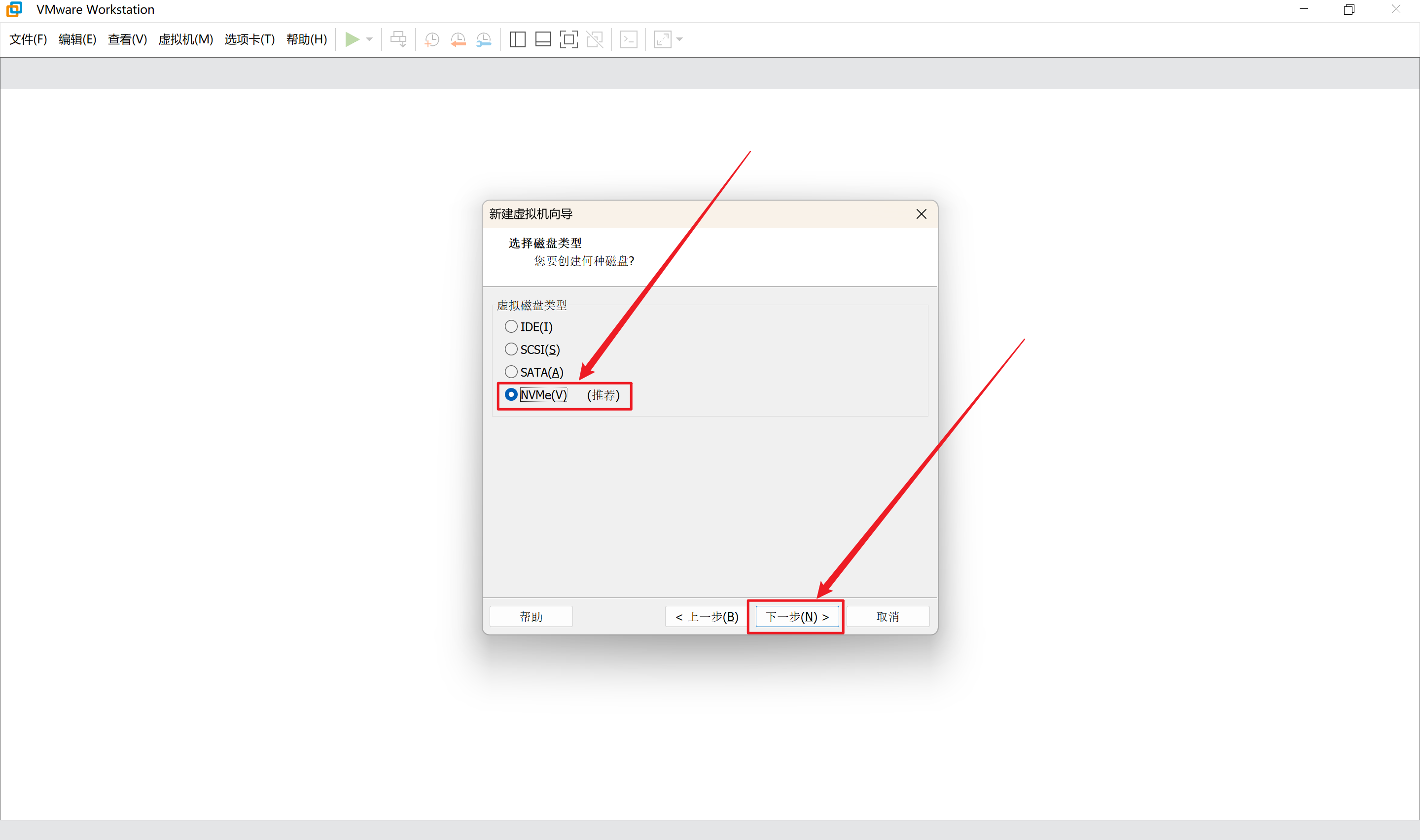The width and height of the screenshot is (1420, 840).
Task: Open the console view icon
Action: [x=629, y=39]
